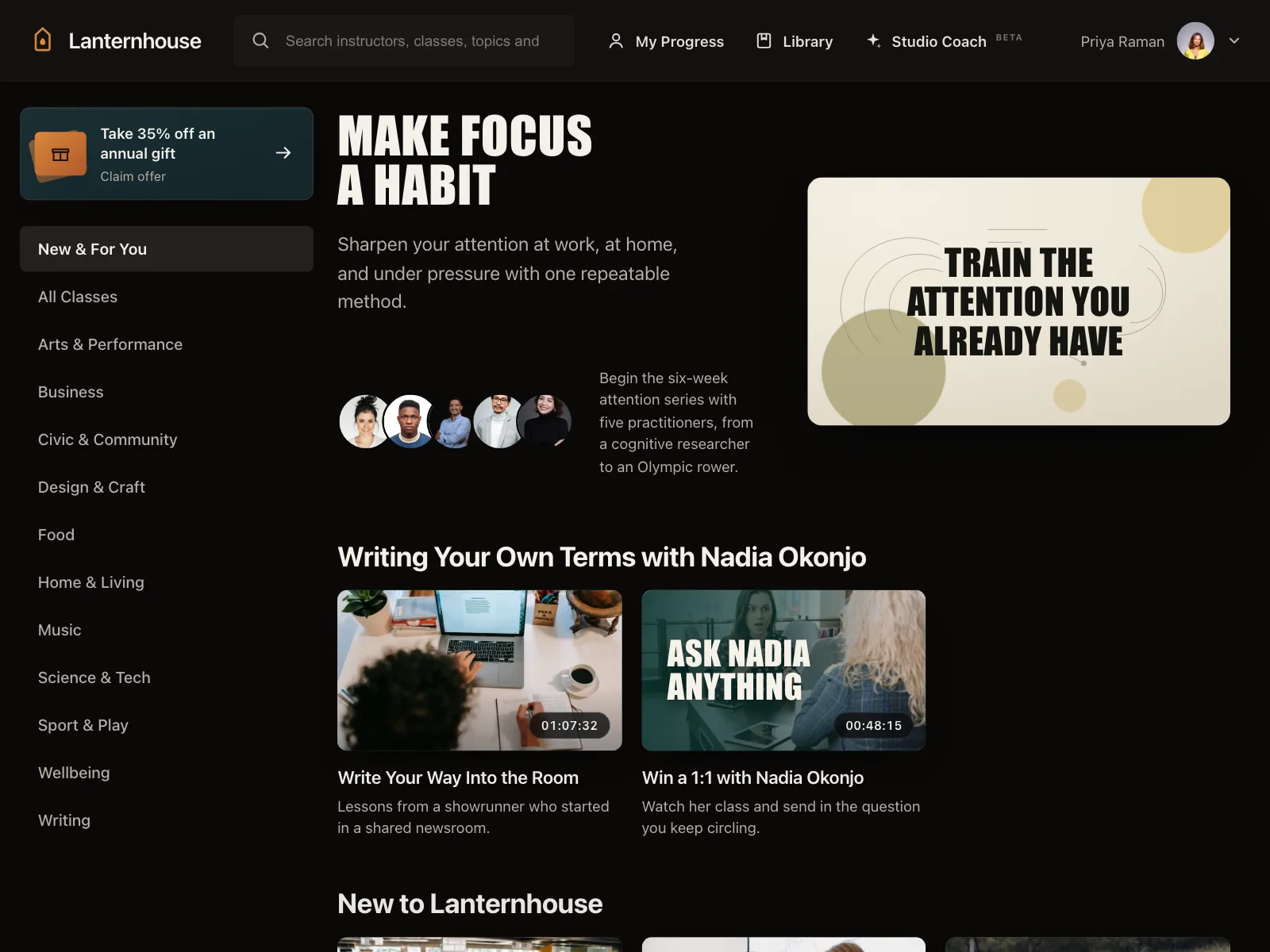Open the Train the Attention You Already Have banner
Screen dimensions: 1270x952
click(1018, 301)
